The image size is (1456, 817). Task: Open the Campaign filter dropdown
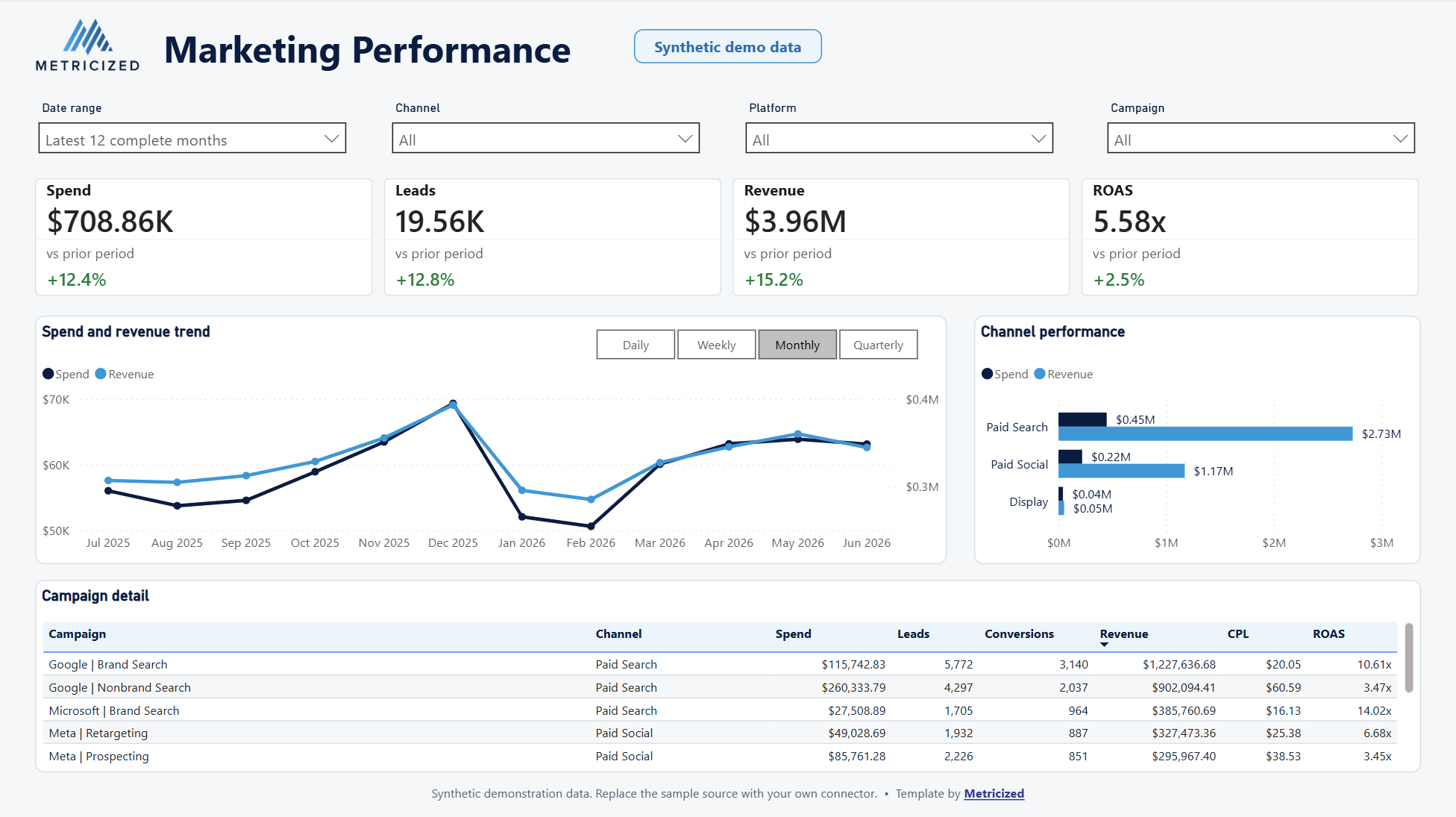[x=1261, y=139]
